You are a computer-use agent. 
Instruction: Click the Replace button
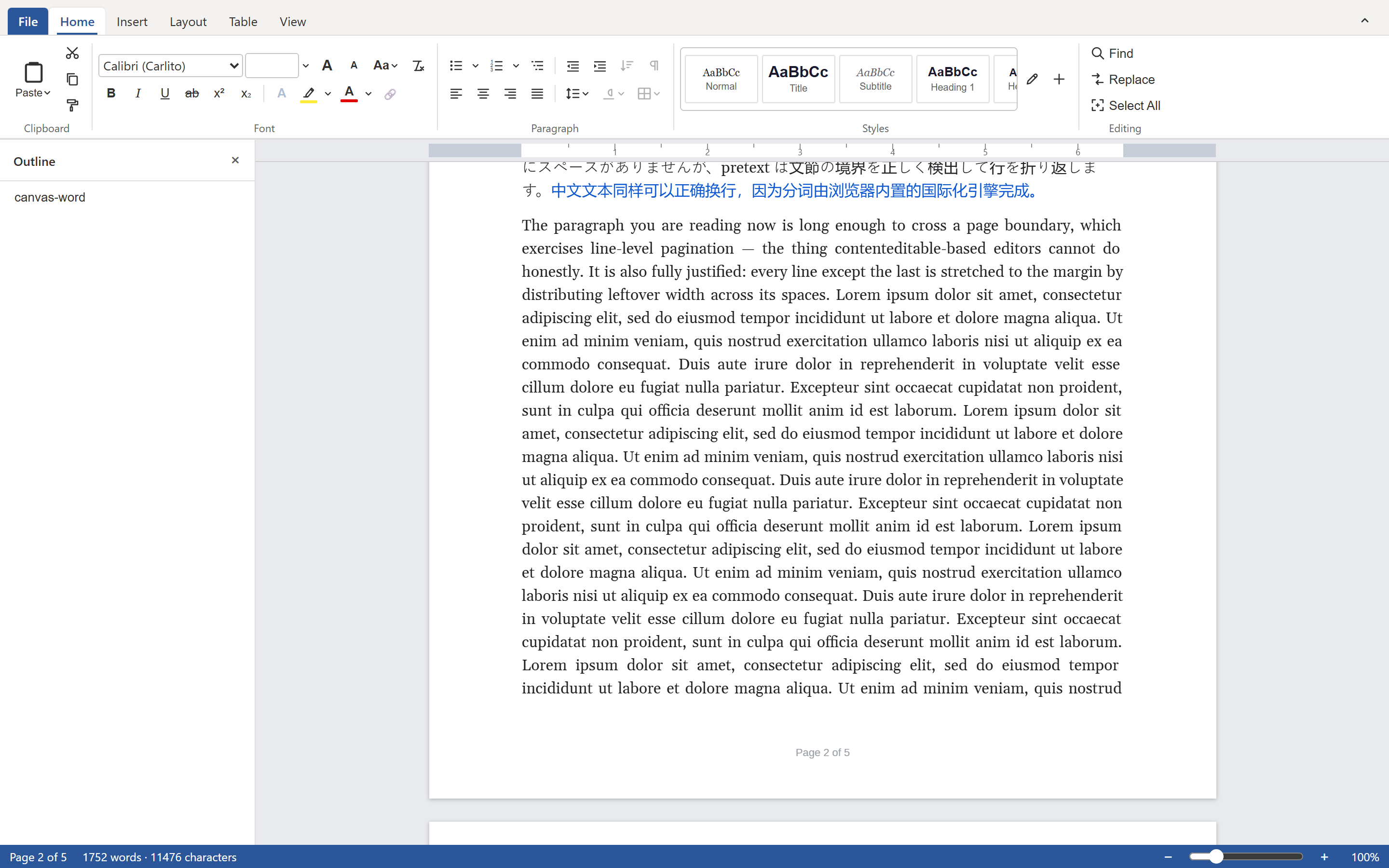click(x=1123, y=79)
